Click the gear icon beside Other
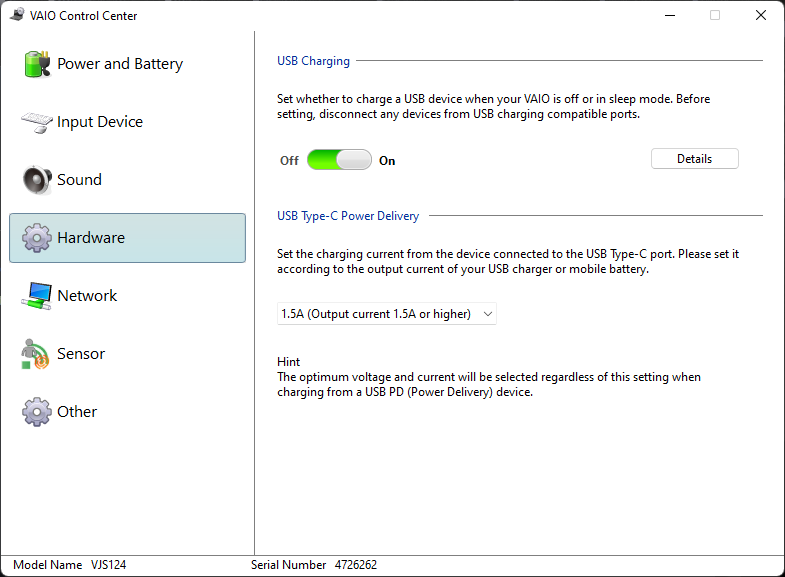 [36, 411]
